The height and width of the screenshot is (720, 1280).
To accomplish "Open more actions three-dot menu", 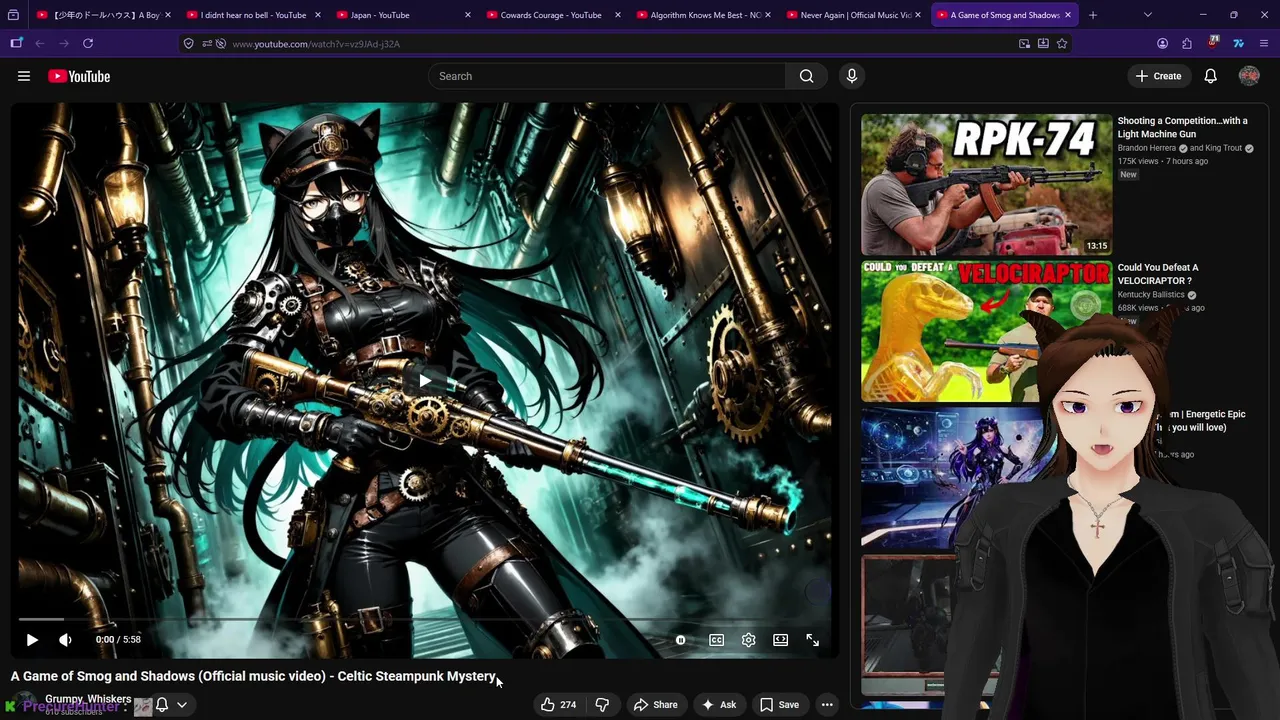I will (827, 705).
